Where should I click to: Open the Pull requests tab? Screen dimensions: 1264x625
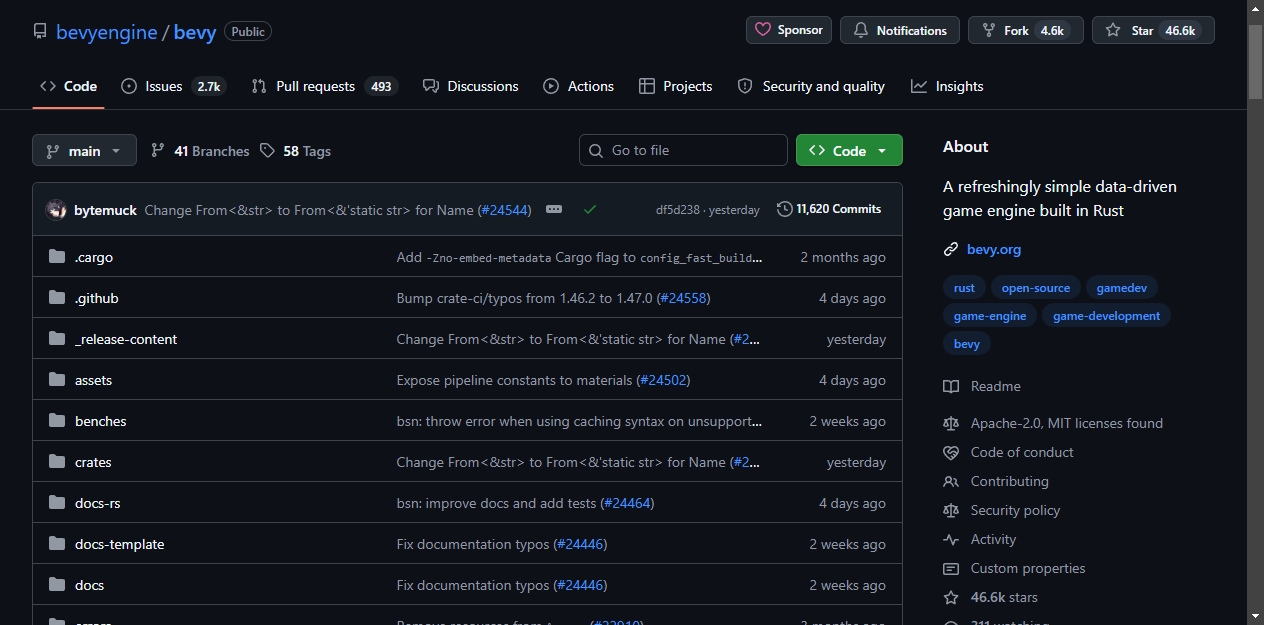(325, 86)
